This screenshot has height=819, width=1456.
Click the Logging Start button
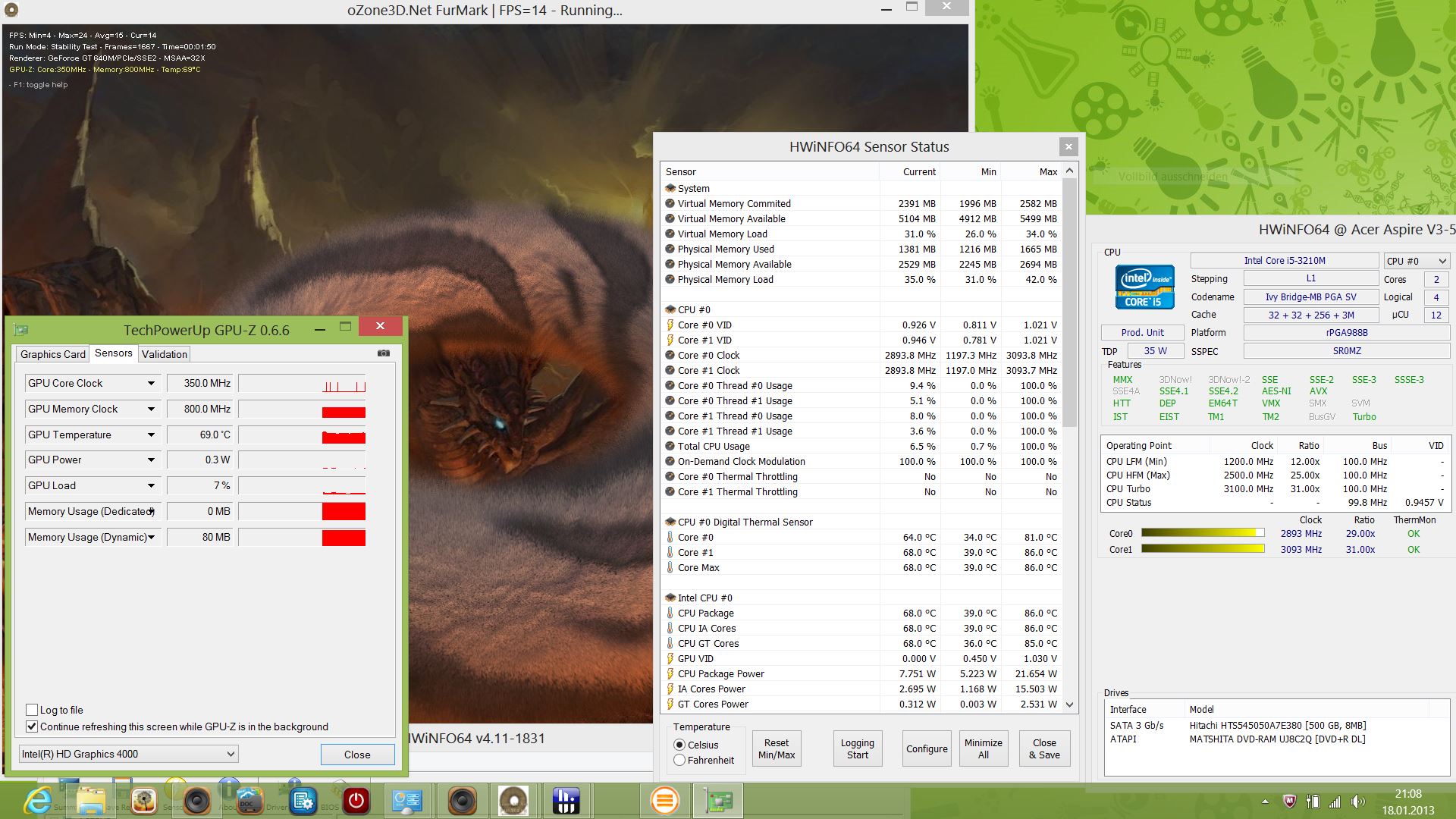[x=858, y=748]
